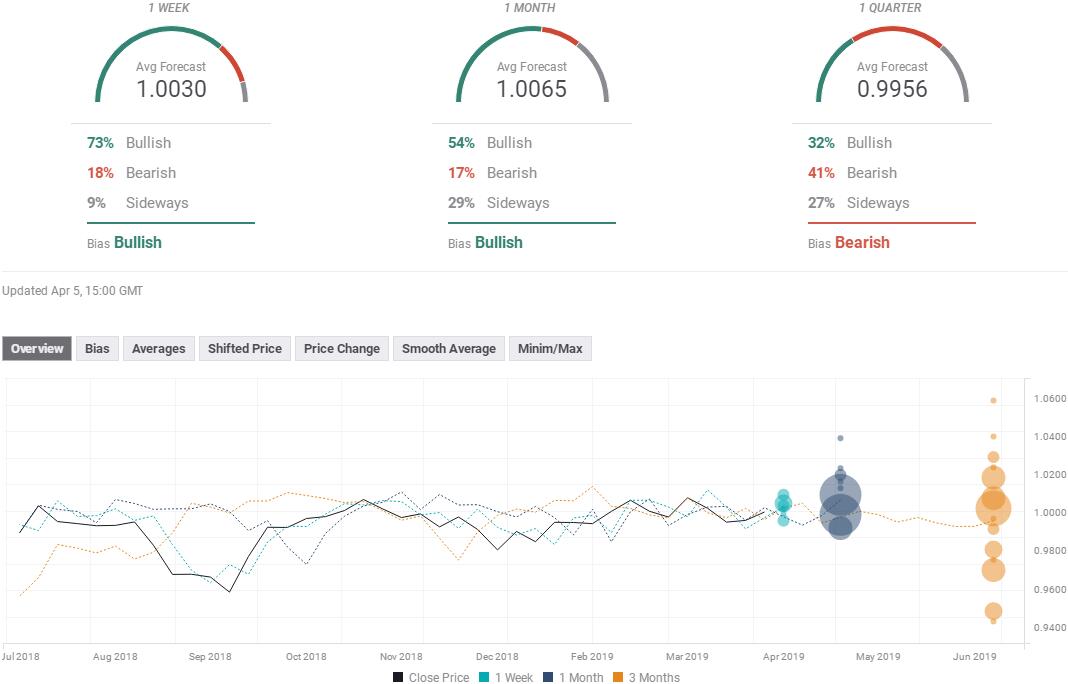
Task: Toggle the Close Price legend series
Action: coord(431,677)
